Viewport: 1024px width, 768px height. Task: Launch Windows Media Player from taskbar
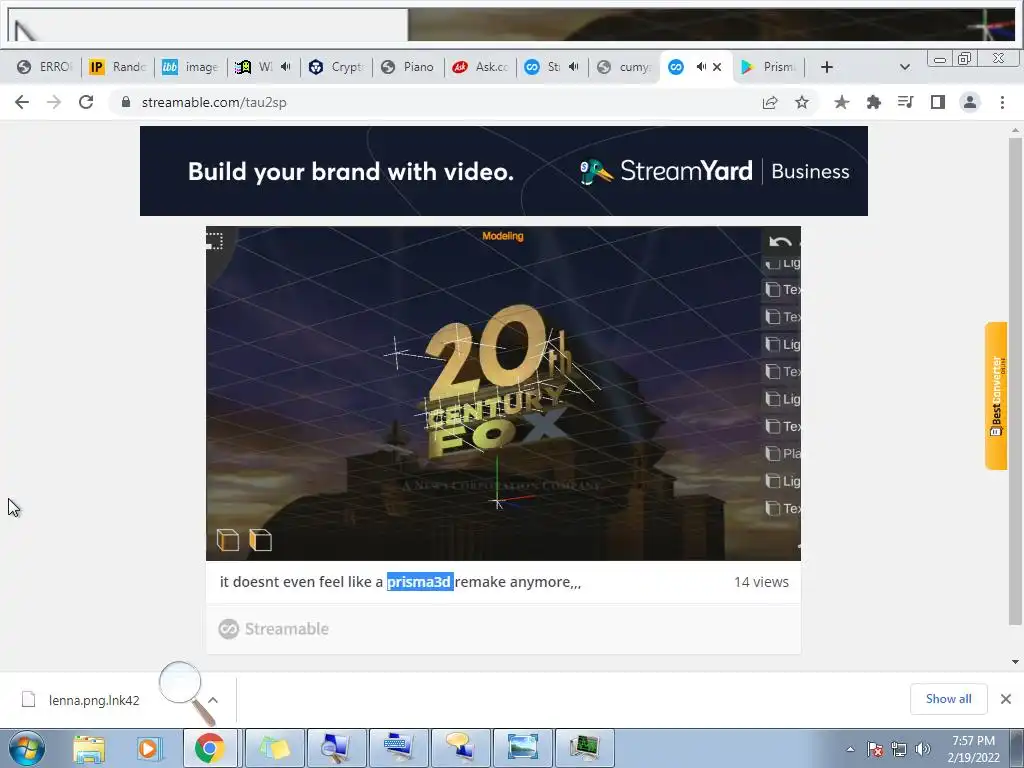(x=149, y=748)
